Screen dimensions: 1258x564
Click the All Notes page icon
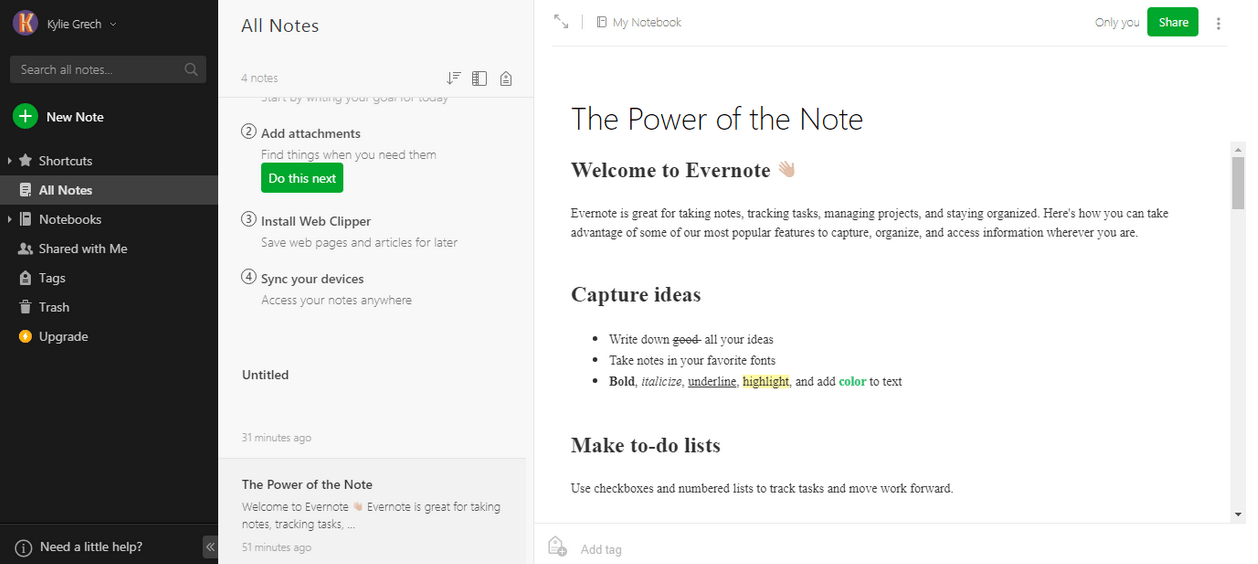click(26, 190)
